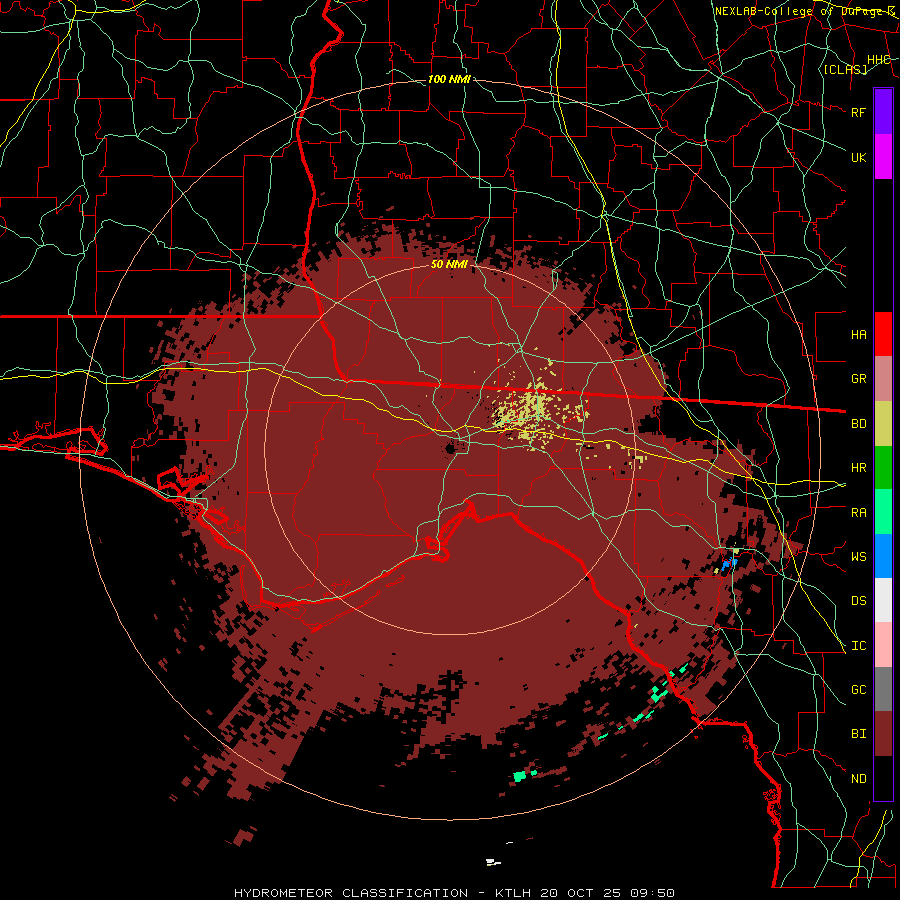Click the gray GC legend swatch

pyautogui.click(x=883, y=689)
